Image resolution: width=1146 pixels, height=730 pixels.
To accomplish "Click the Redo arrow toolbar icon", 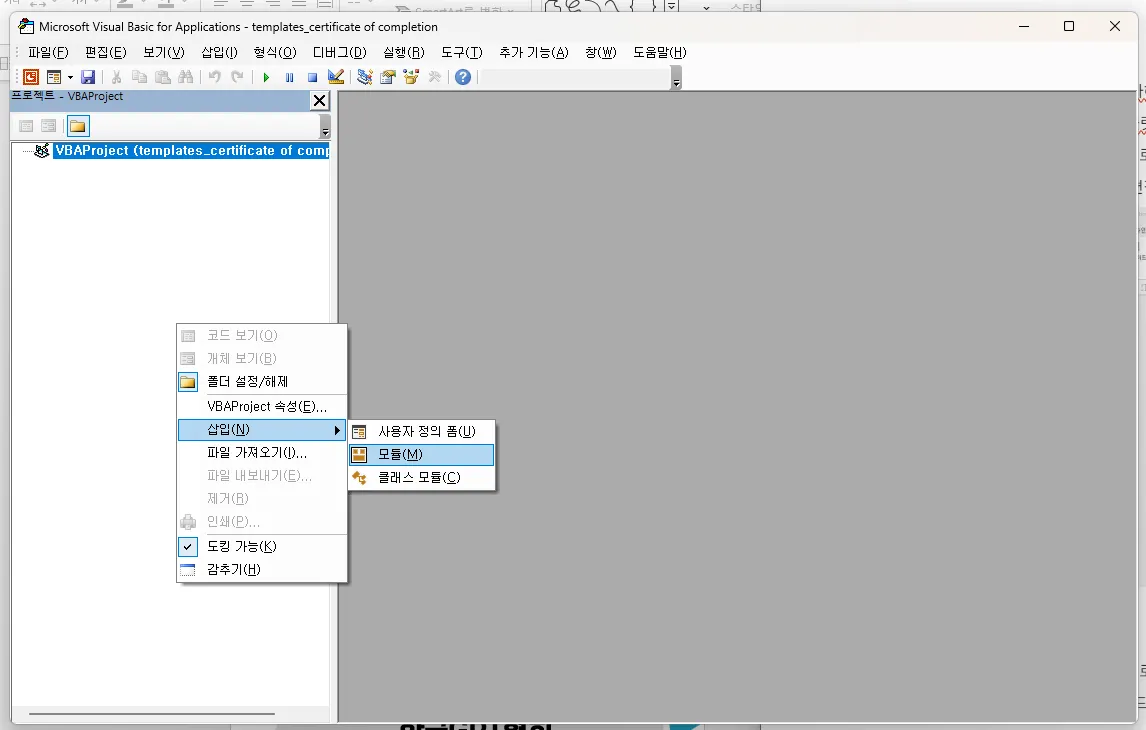I will click(237, 77).
